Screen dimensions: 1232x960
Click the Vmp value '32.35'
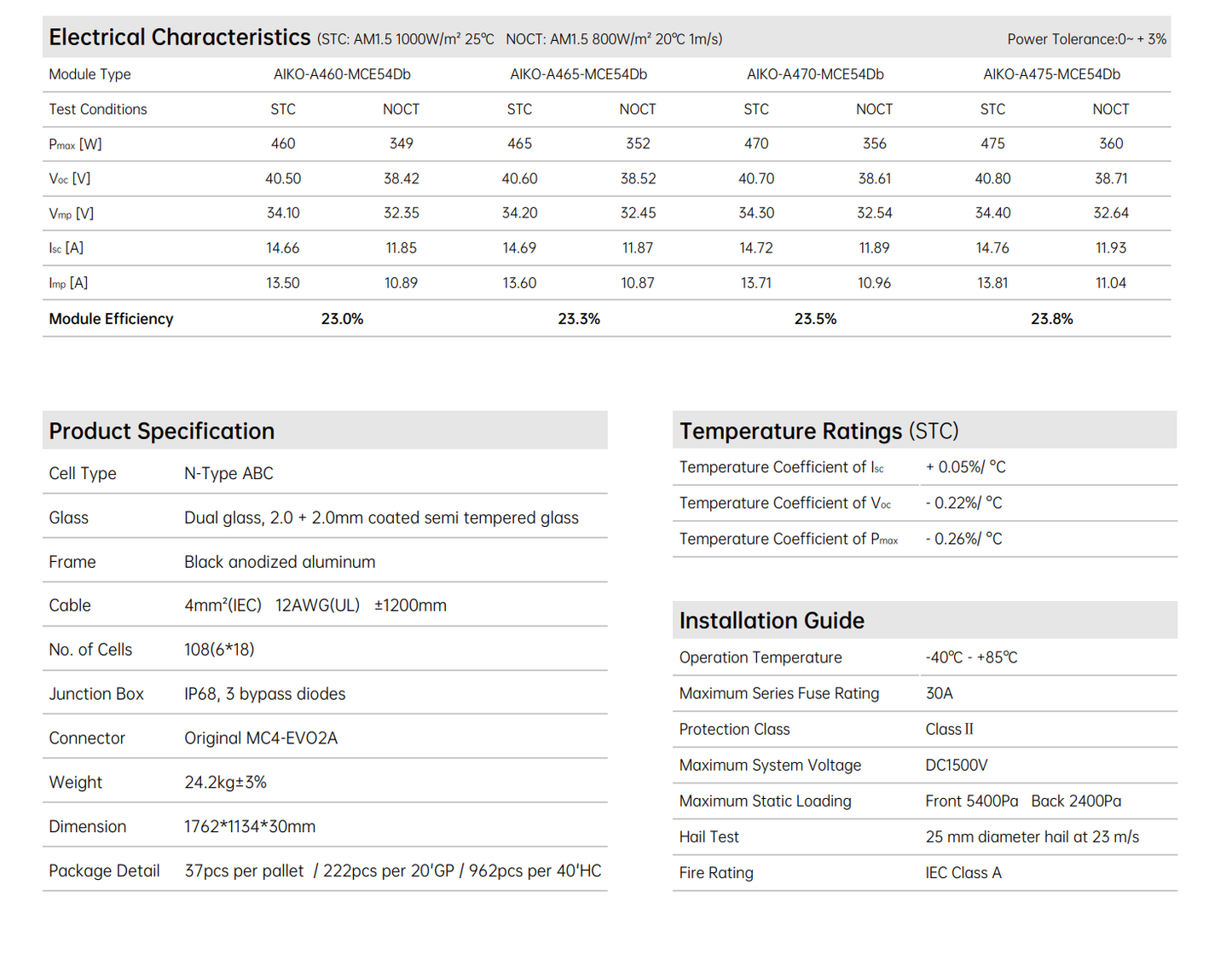(401, 213)
